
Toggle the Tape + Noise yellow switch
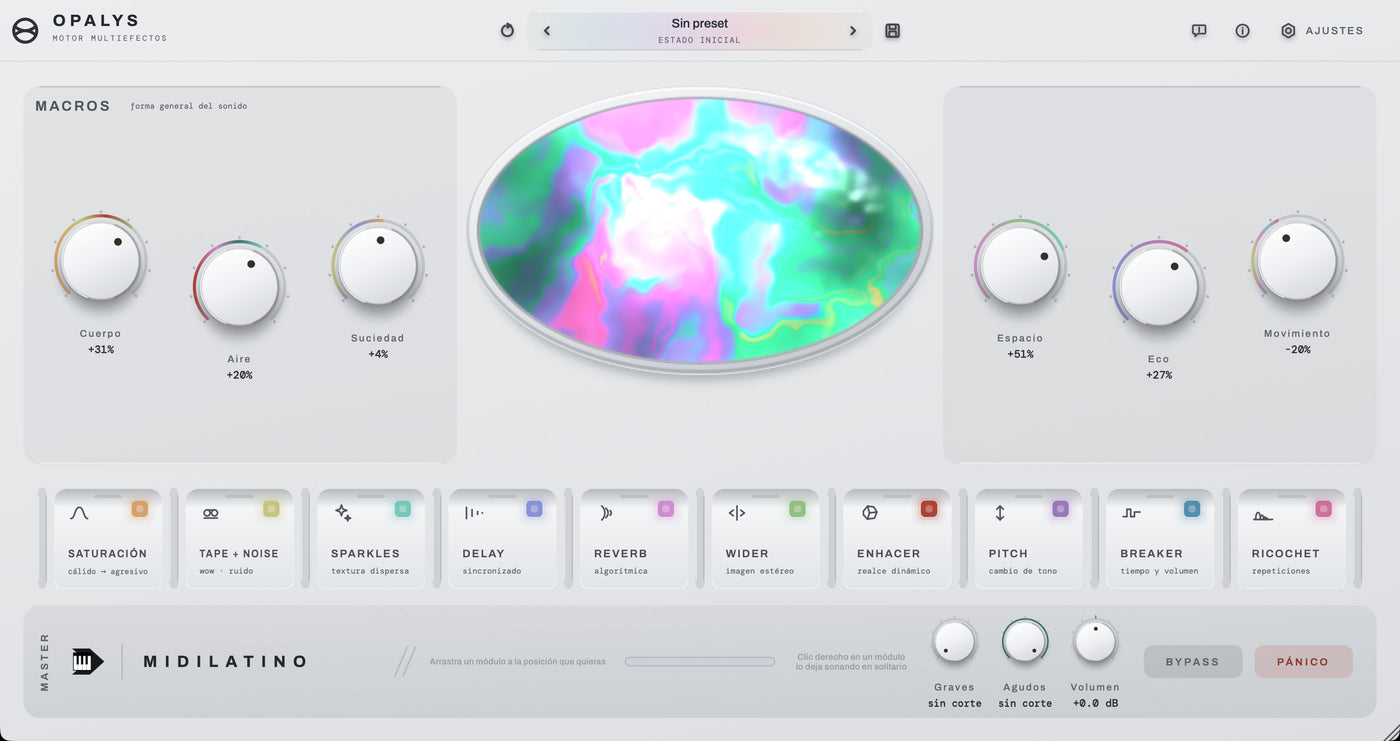(x=271, y=509)
